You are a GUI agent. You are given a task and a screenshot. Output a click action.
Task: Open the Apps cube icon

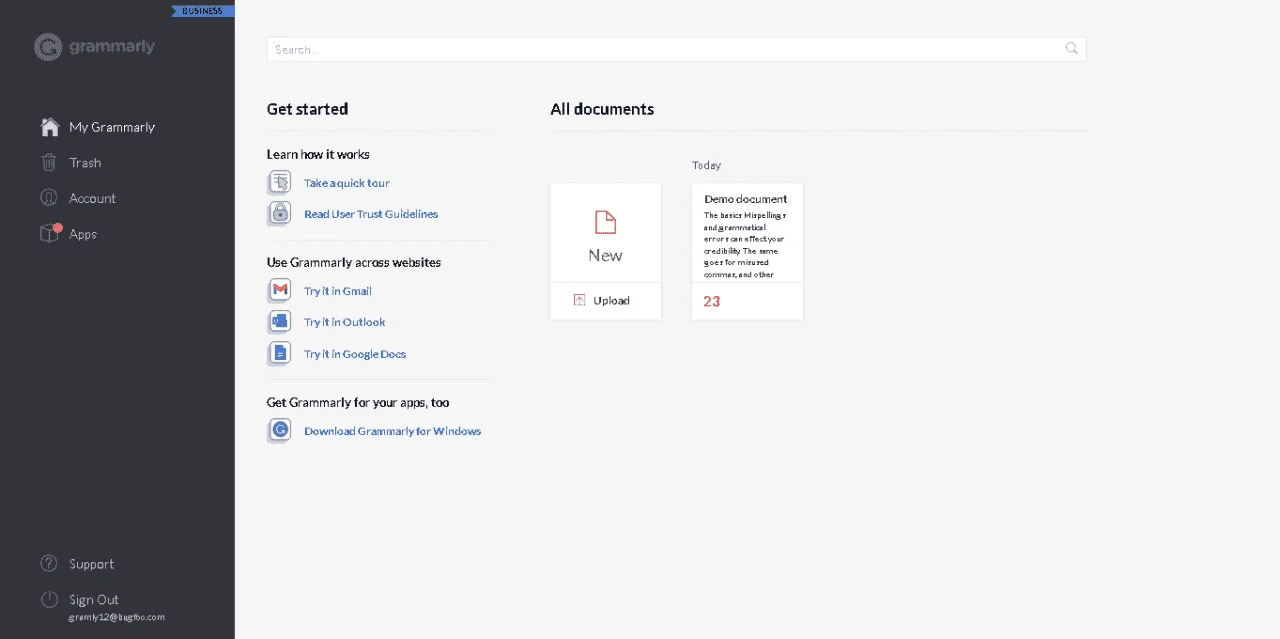tap(50, 233)
